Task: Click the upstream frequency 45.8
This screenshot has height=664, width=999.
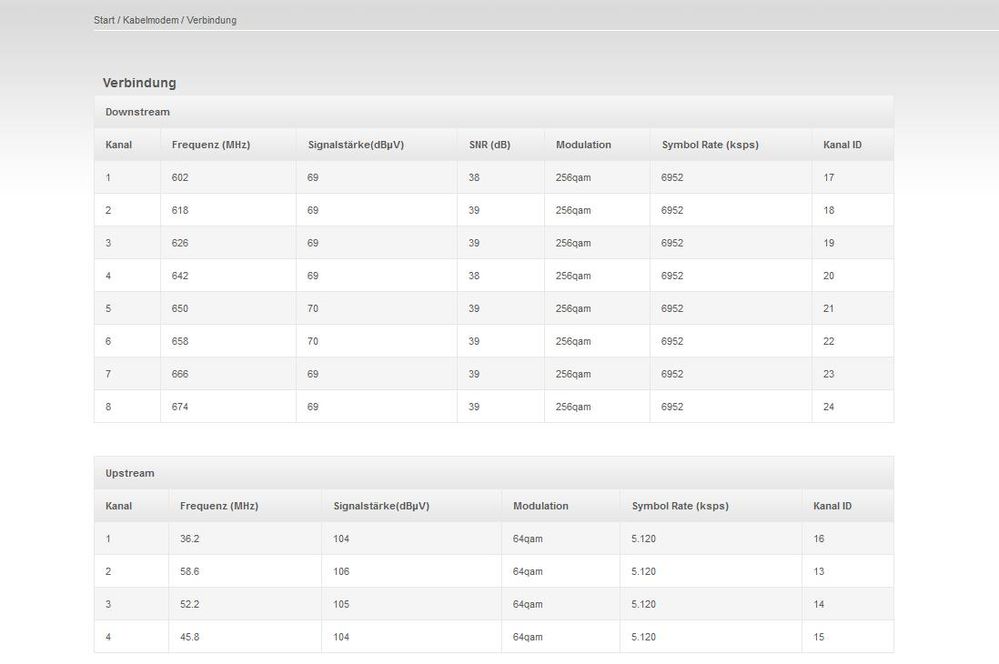Action: 189,637
